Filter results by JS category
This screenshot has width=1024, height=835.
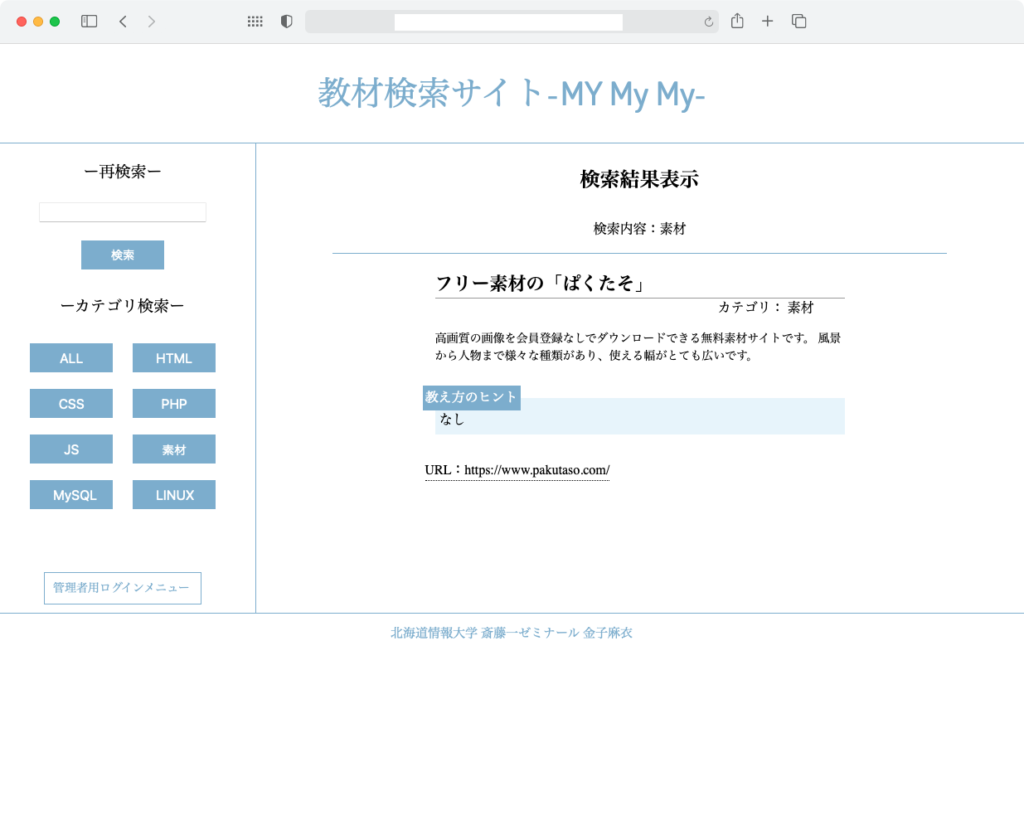click(71, 450)
